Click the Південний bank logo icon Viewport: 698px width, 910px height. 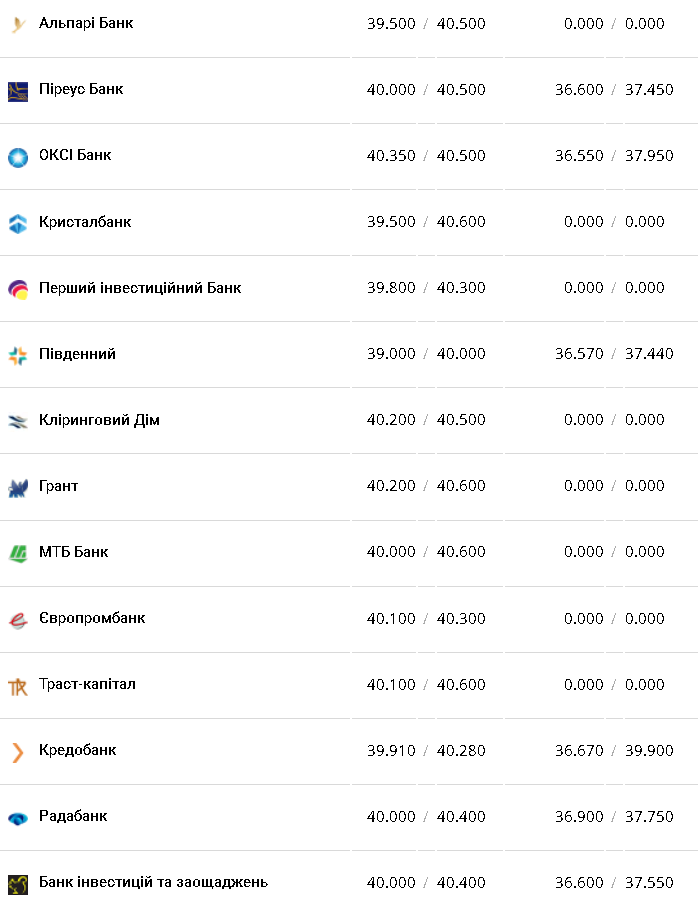tap(18, 355)
